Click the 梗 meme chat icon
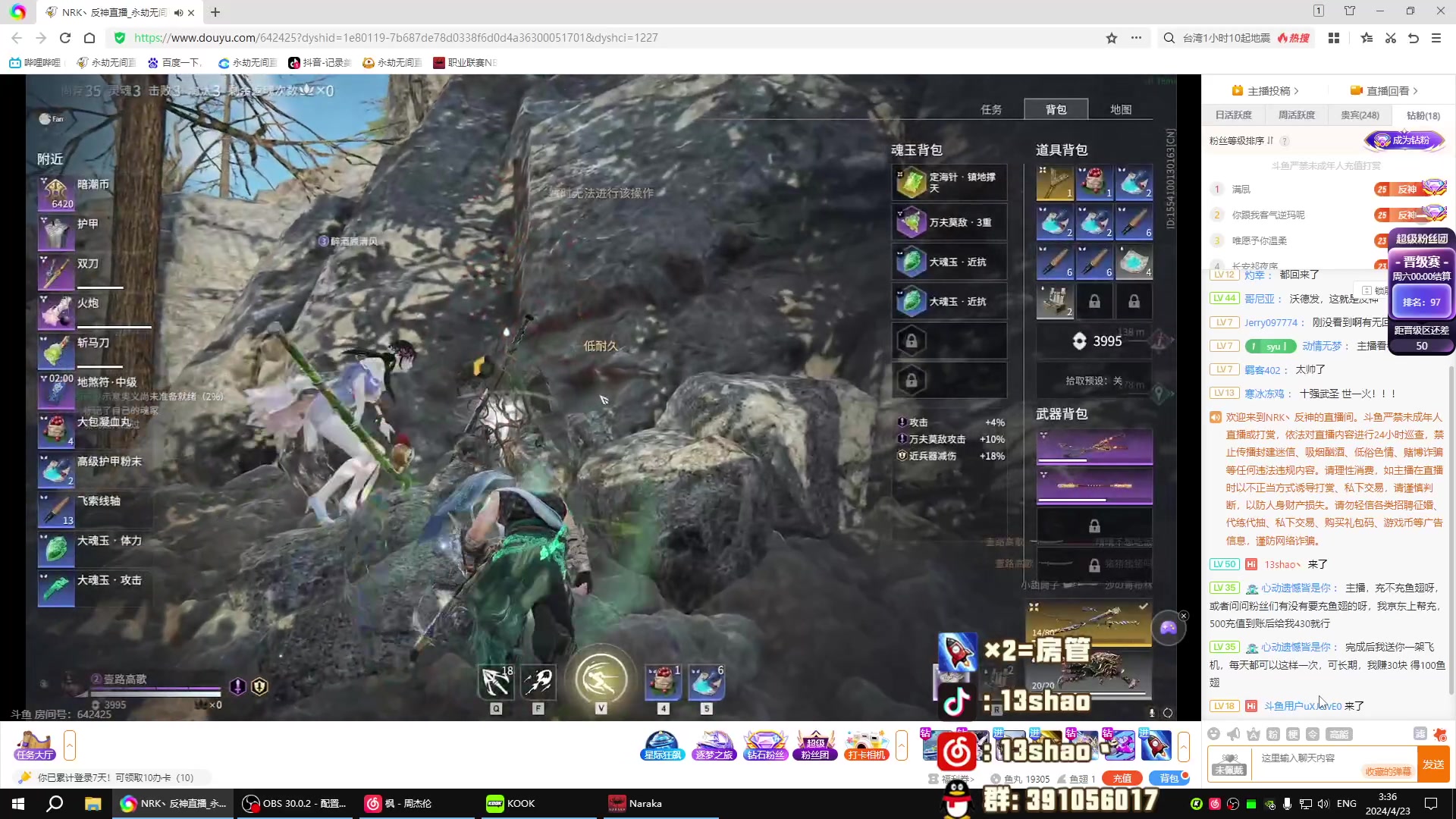The height and width of the screenshot is (819, 1456). click(x=1293, y=733)
